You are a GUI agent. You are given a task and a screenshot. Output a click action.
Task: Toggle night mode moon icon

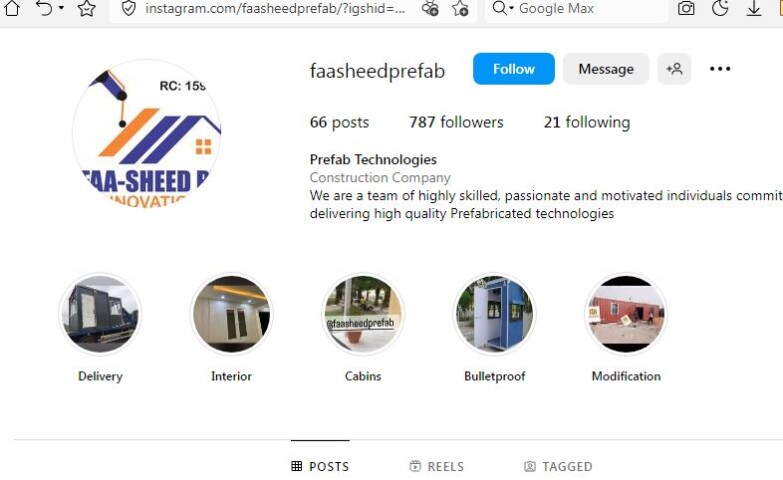(x=720, y=8)
